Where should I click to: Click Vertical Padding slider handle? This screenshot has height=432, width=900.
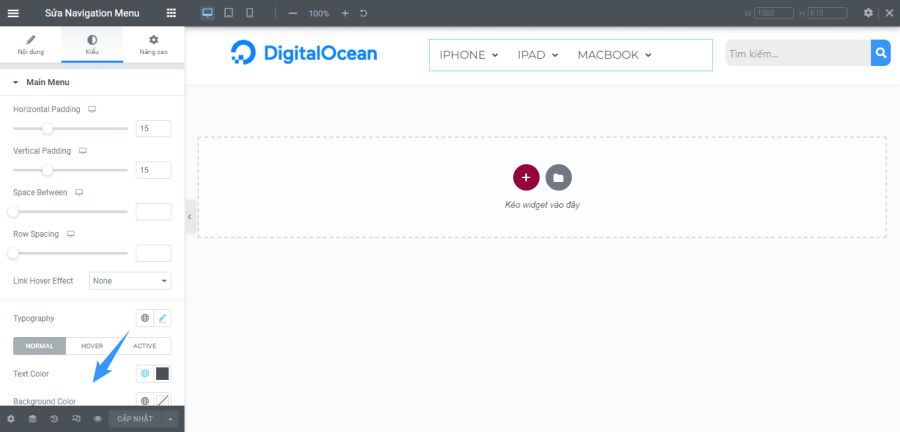[x=48, y=170]
